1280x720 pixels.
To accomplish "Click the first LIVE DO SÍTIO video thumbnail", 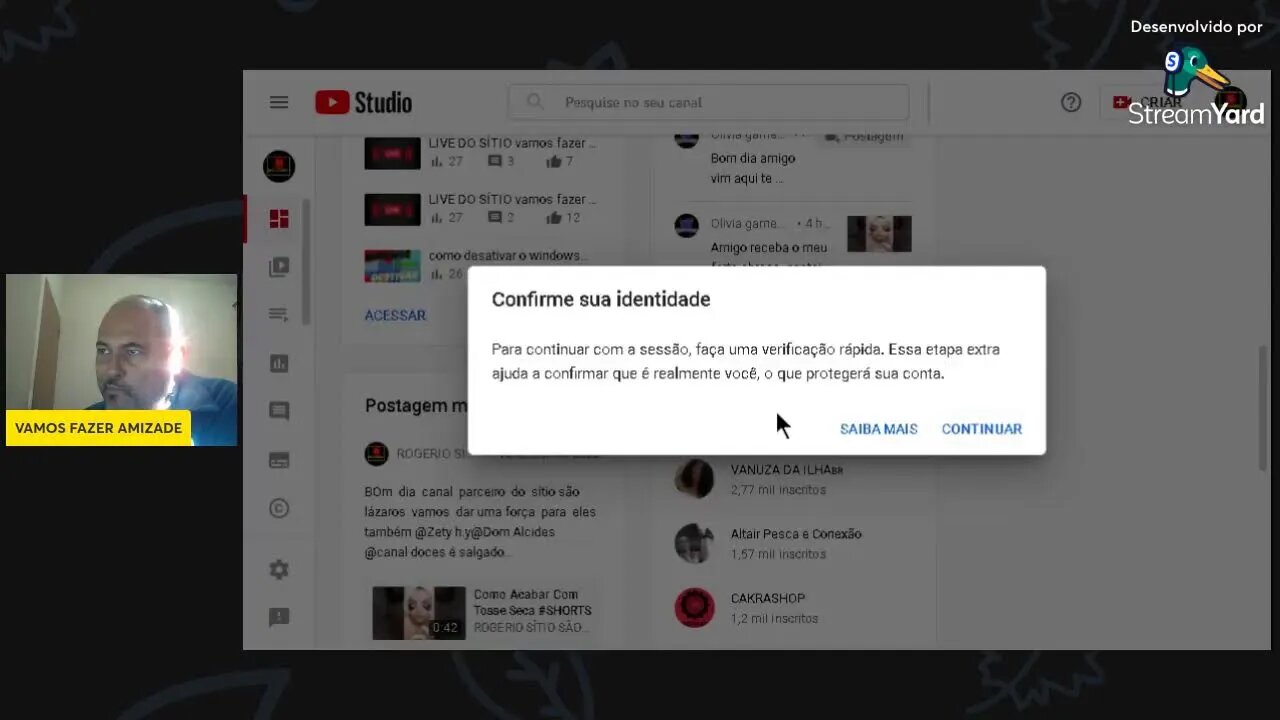I will click(392, 153).
